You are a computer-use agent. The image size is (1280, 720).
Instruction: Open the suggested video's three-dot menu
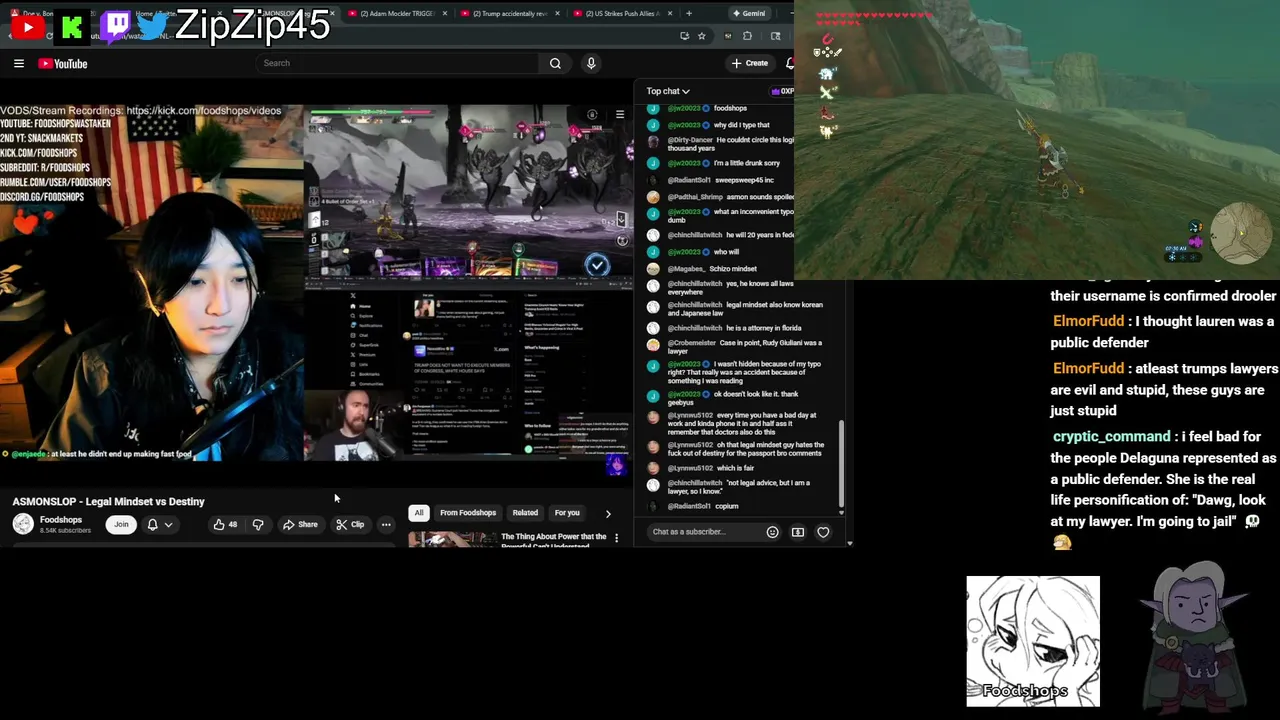point(616,538)
